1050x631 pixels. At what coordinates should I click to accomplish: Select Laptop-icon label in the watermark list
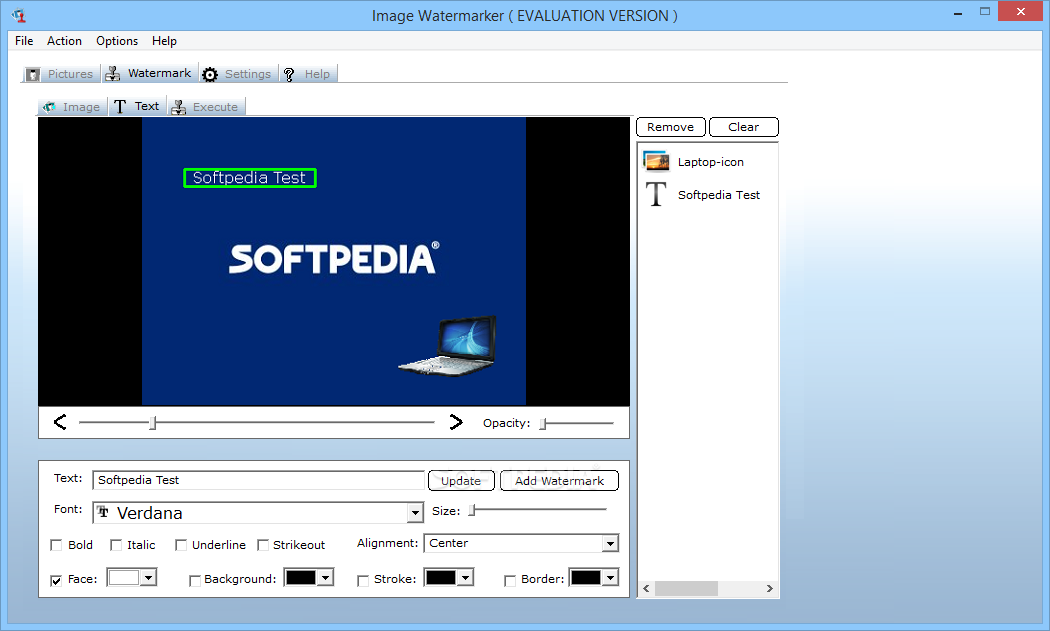[x=710, y=162]
